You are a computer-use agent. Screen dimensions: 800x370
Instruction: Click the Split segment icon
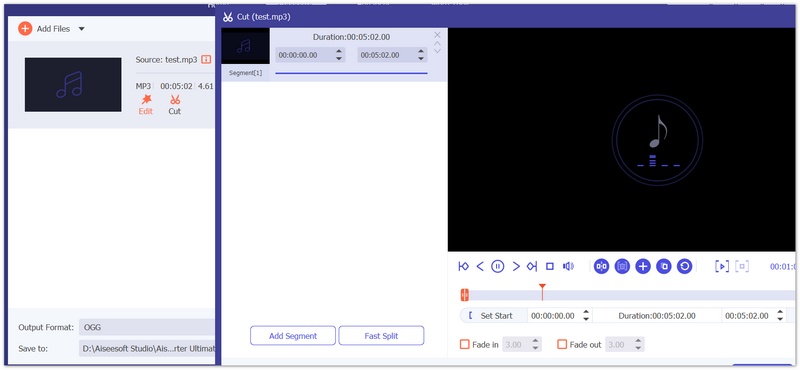tap(602, 266)
